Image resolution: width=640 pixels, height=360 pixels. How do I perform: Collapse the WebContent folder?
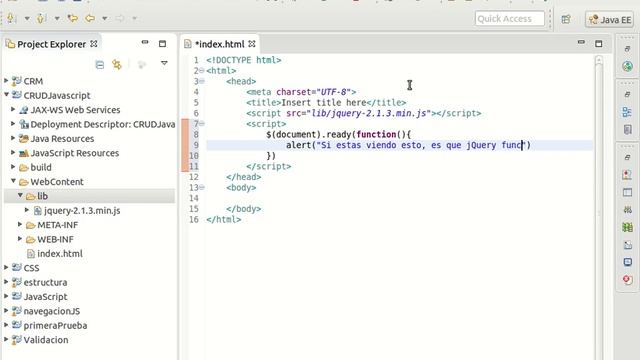tap(13, 181)
